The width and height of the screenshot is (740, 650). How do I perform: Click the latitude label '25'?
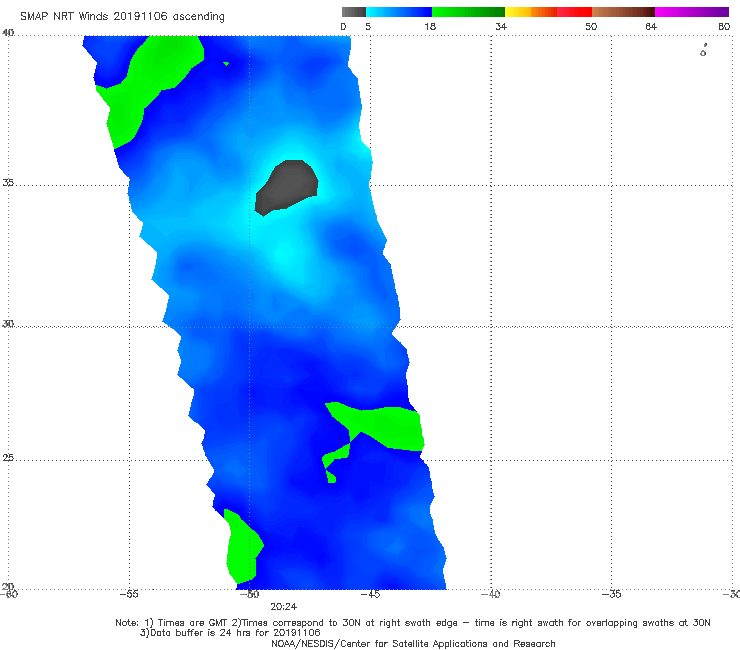click(x=8, y=457)
